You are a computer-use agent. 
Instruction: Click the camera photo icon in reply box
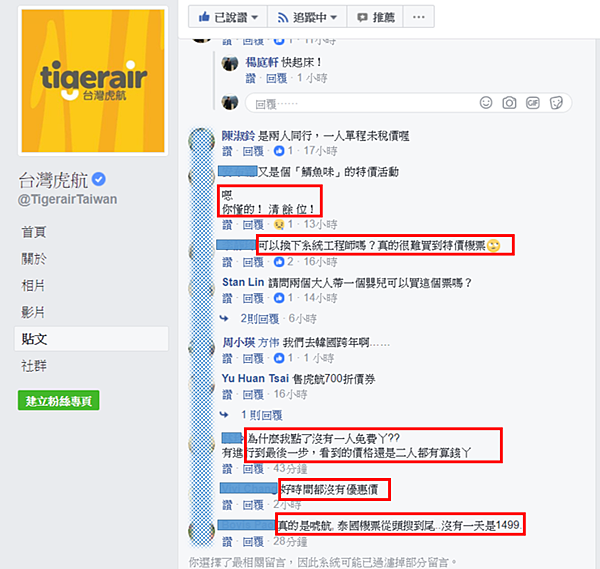[509, 103]
